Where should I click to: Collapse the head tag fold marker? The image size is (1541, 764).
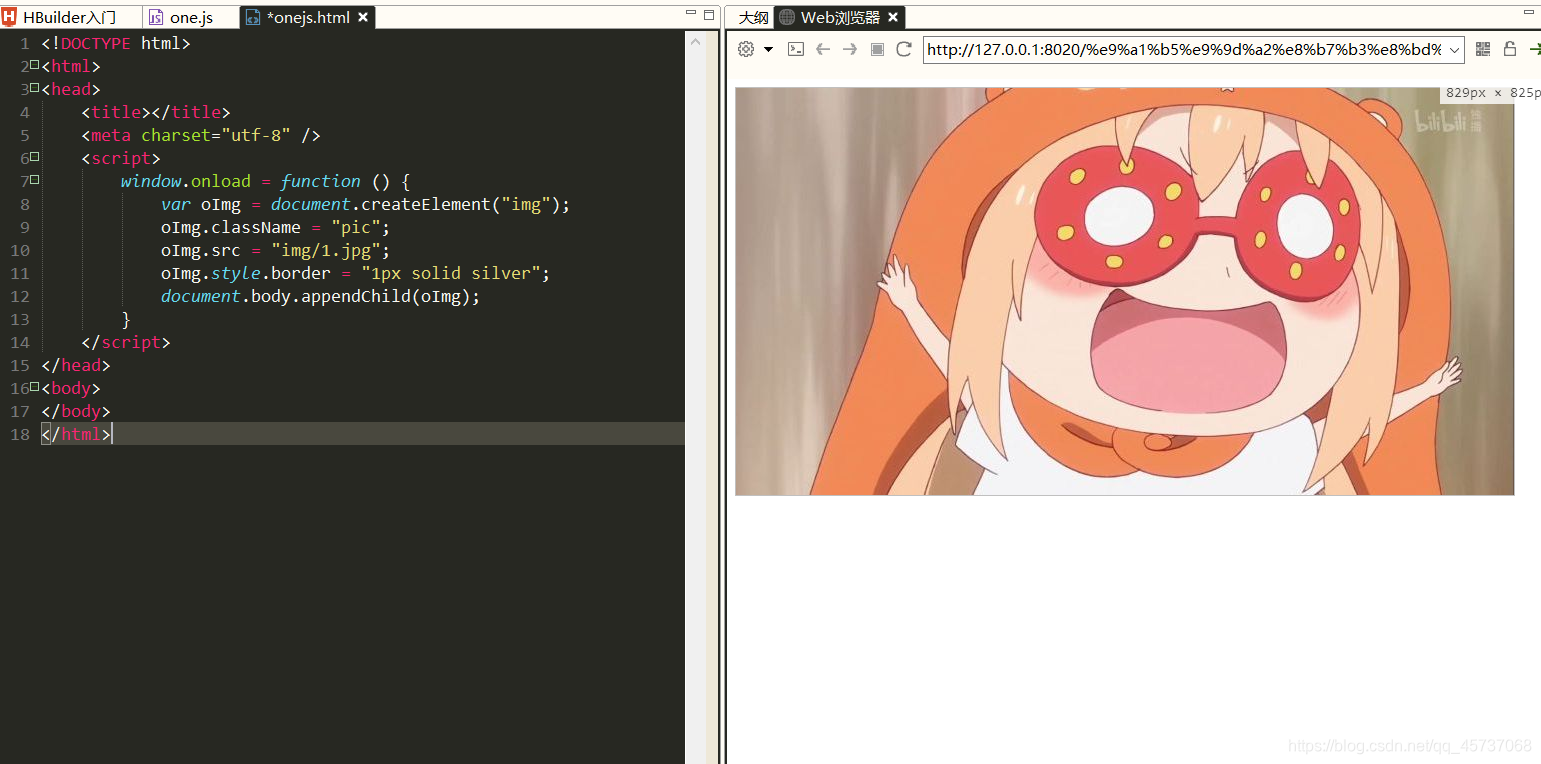(34, 87)
